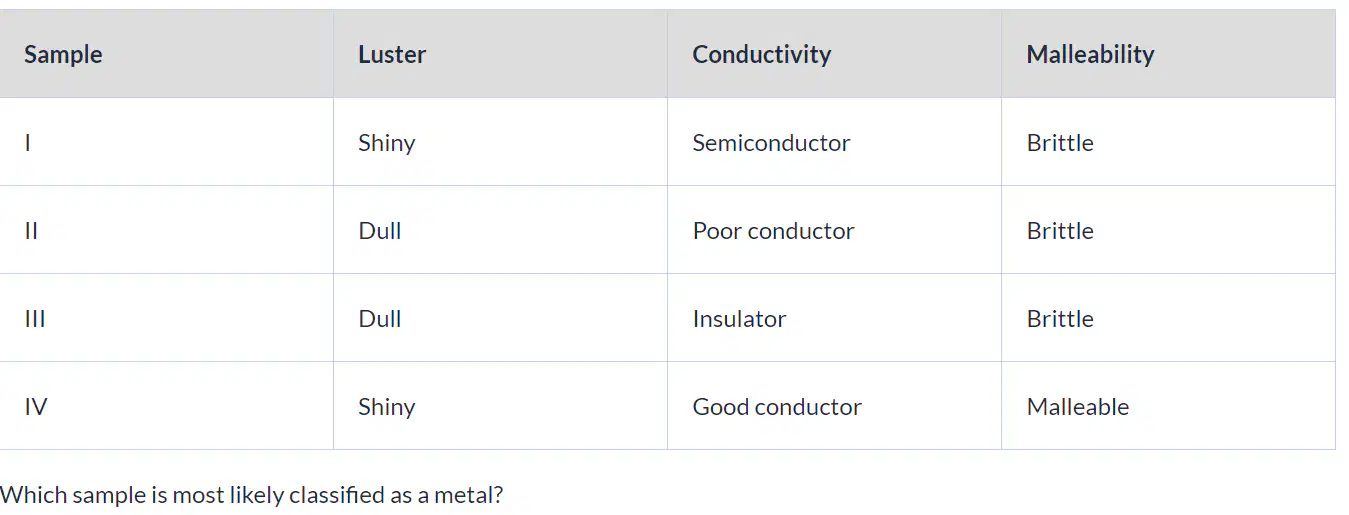Image resolution: width=1349 pixels, height=515 pixels.
Task: Click sample II row label
Action: click(x=31, y=231)
